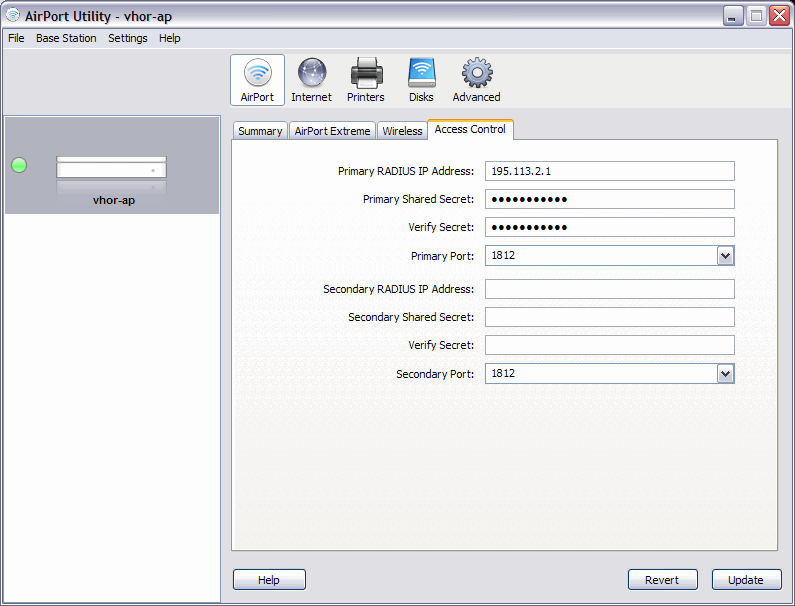Minimize the AirPort Utility window
The image size is (795, 606).
point(733,16)
